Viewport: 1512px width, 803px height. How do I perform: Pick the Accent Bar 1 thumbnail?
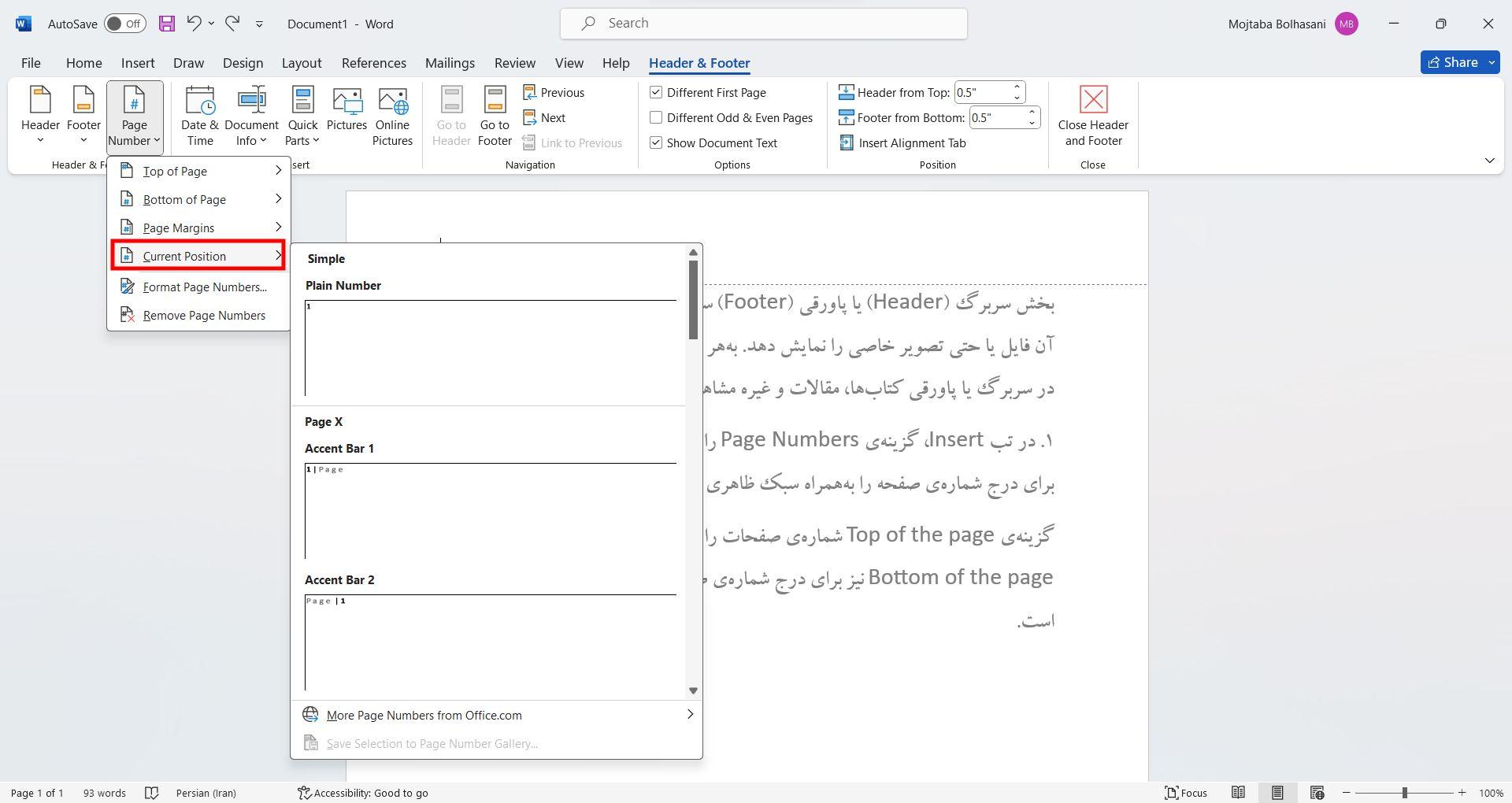(x=490, y=512)
